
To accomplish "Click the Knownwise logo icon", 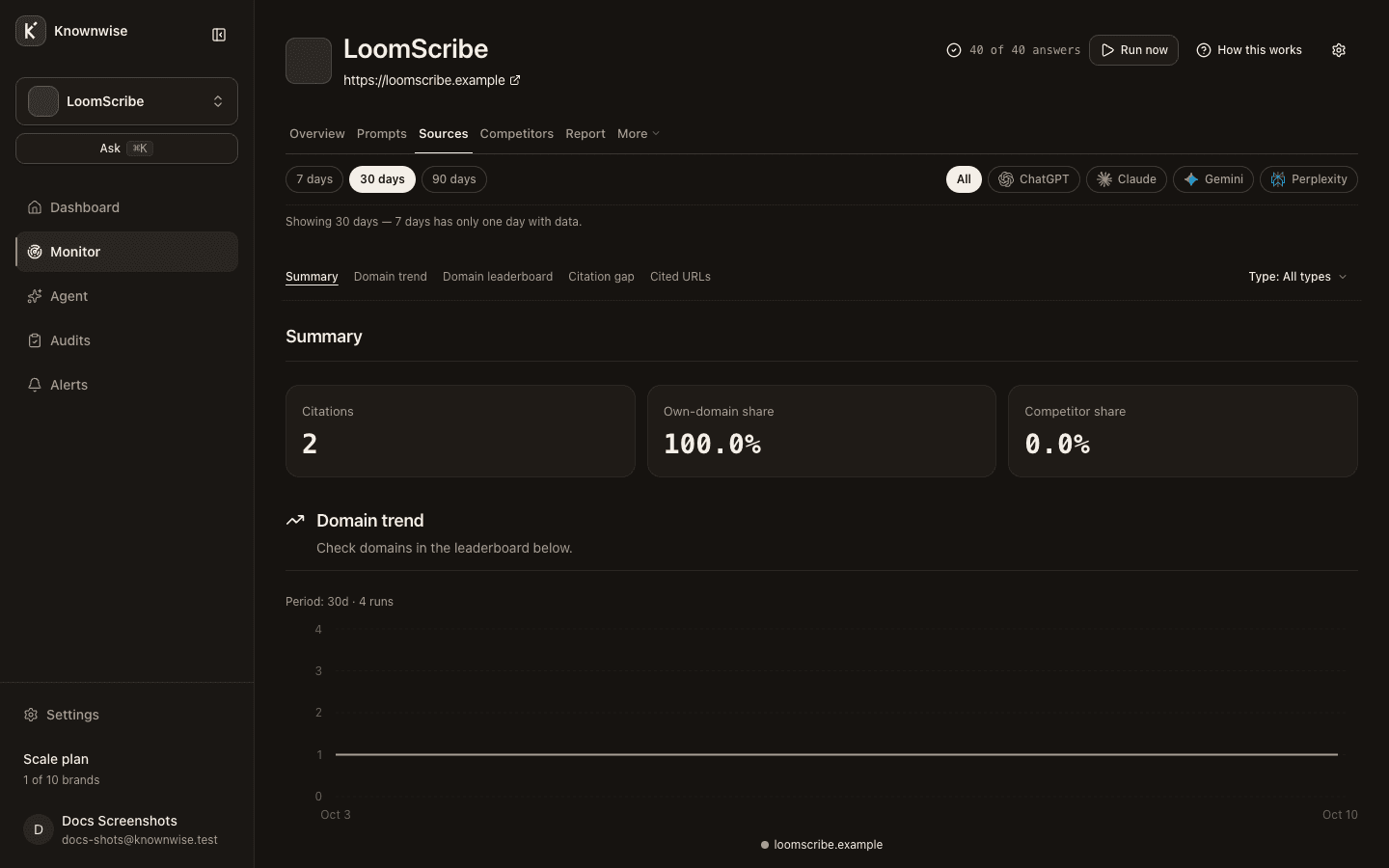I will (x=31, y=31).
